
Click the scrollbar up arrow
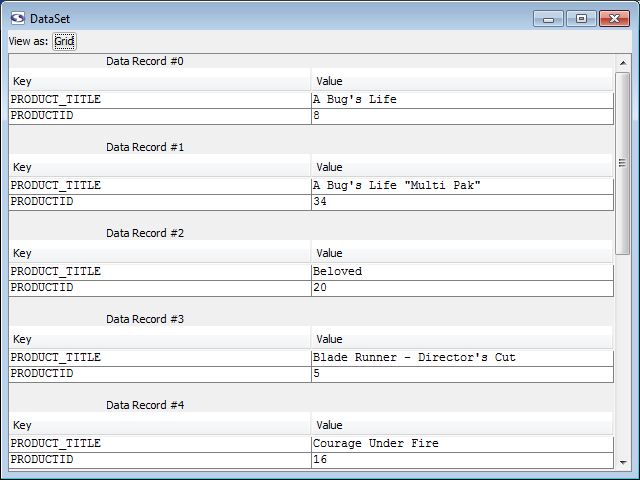[623, 63]
